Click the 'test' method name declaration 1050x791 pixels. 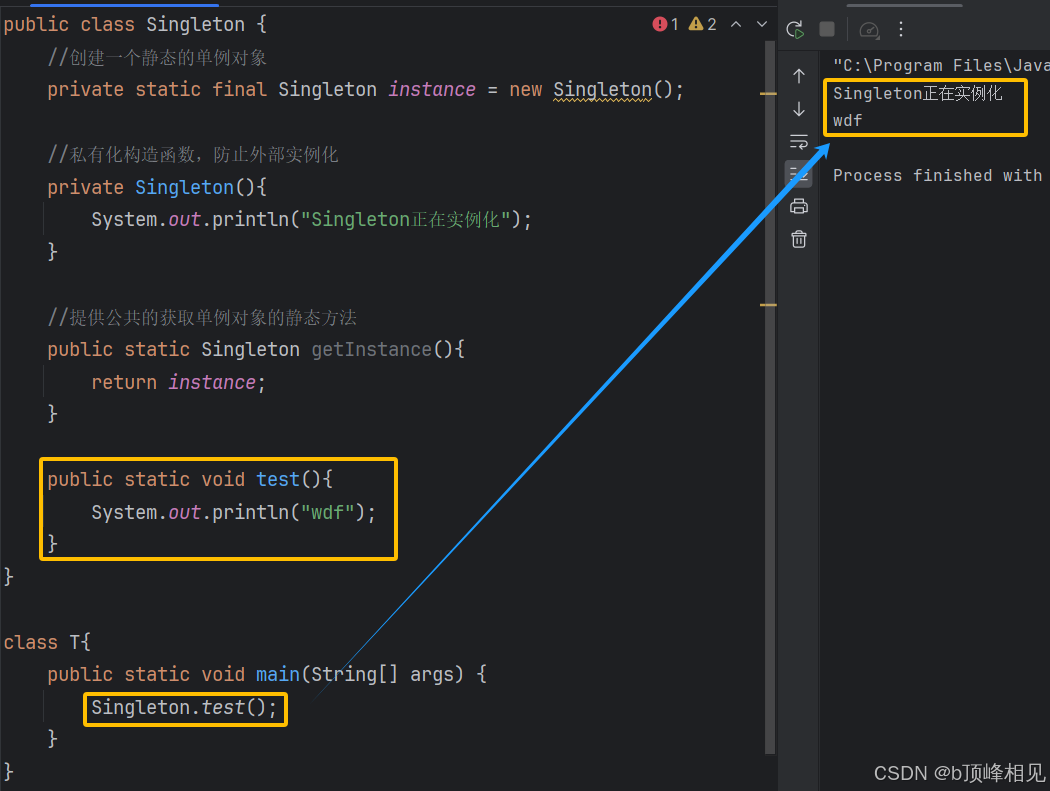(278, 480)
